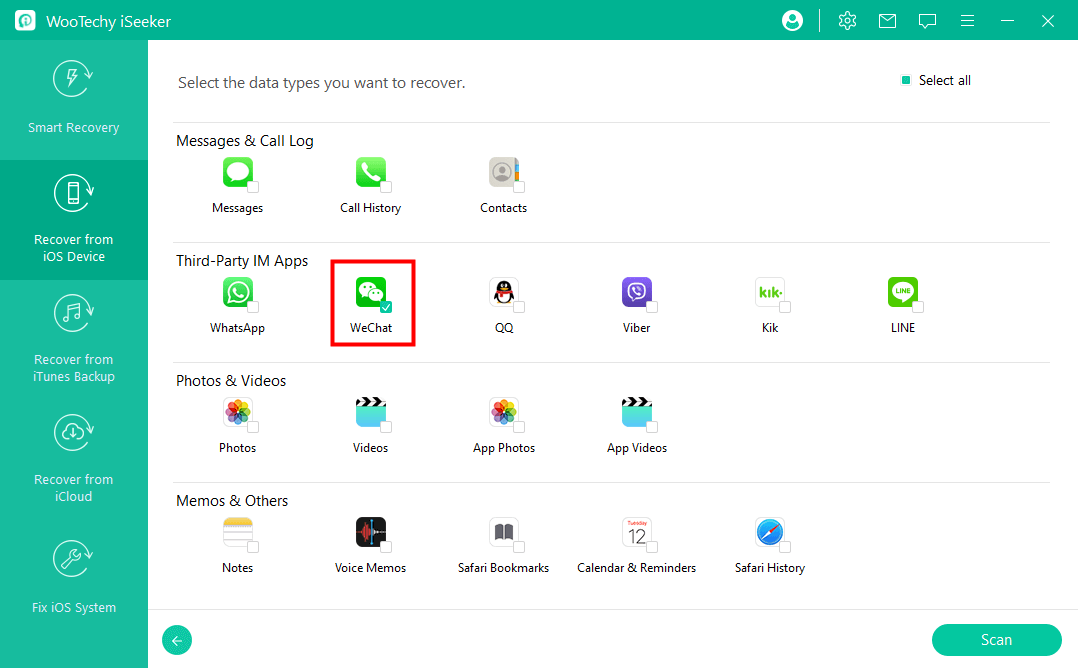Click the QQ messenger icon
1078x668 pixels.
[504, 292]
